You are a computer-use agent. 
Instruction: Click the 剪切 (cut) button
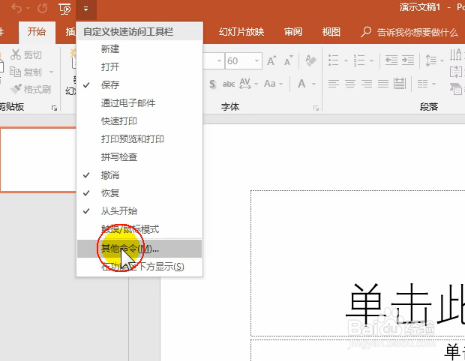(26, 55)
